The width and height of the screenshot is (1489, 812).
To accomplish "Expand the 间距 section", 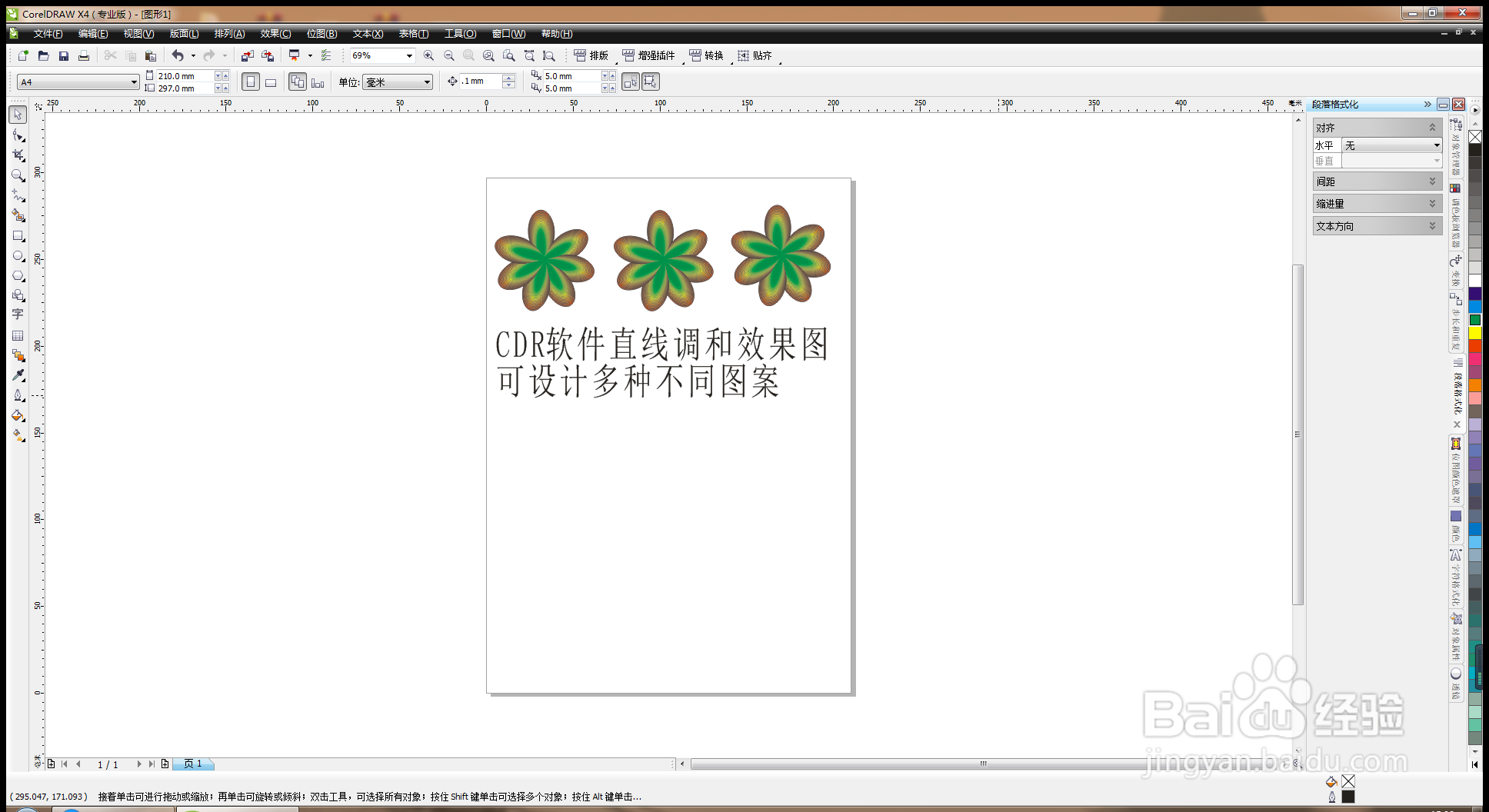I will pyautogui.click(x=1377, y=181).
